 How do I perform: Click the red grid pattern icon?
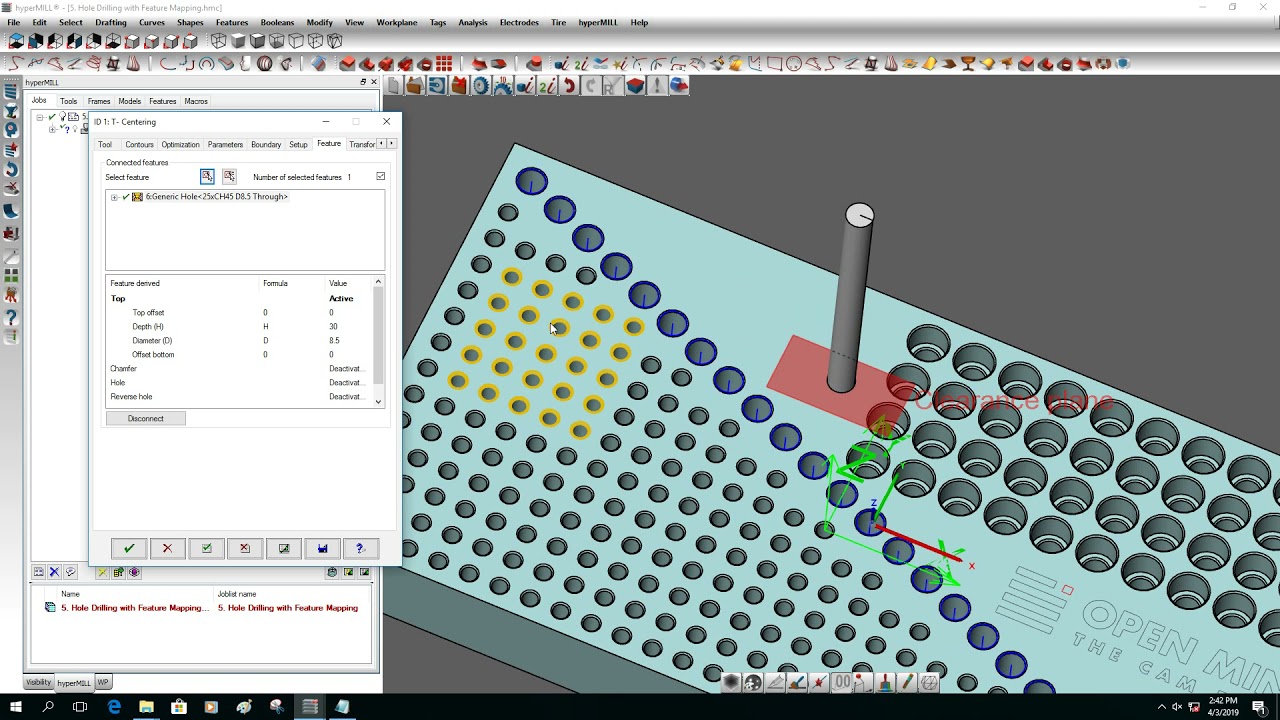(x=444, y=63)
